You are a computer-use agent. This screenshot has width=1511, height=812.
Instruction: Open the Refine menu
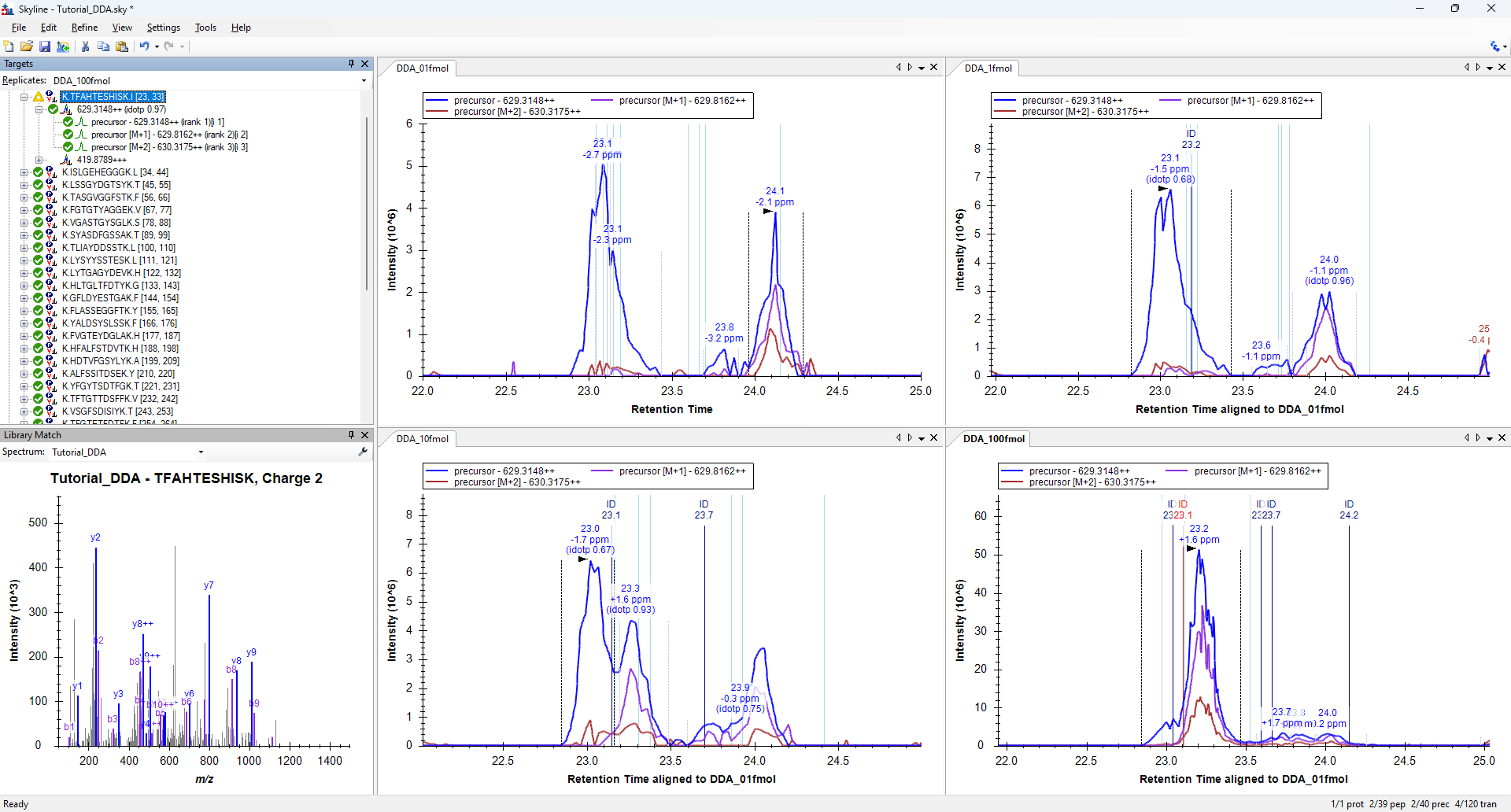(84, 28)
